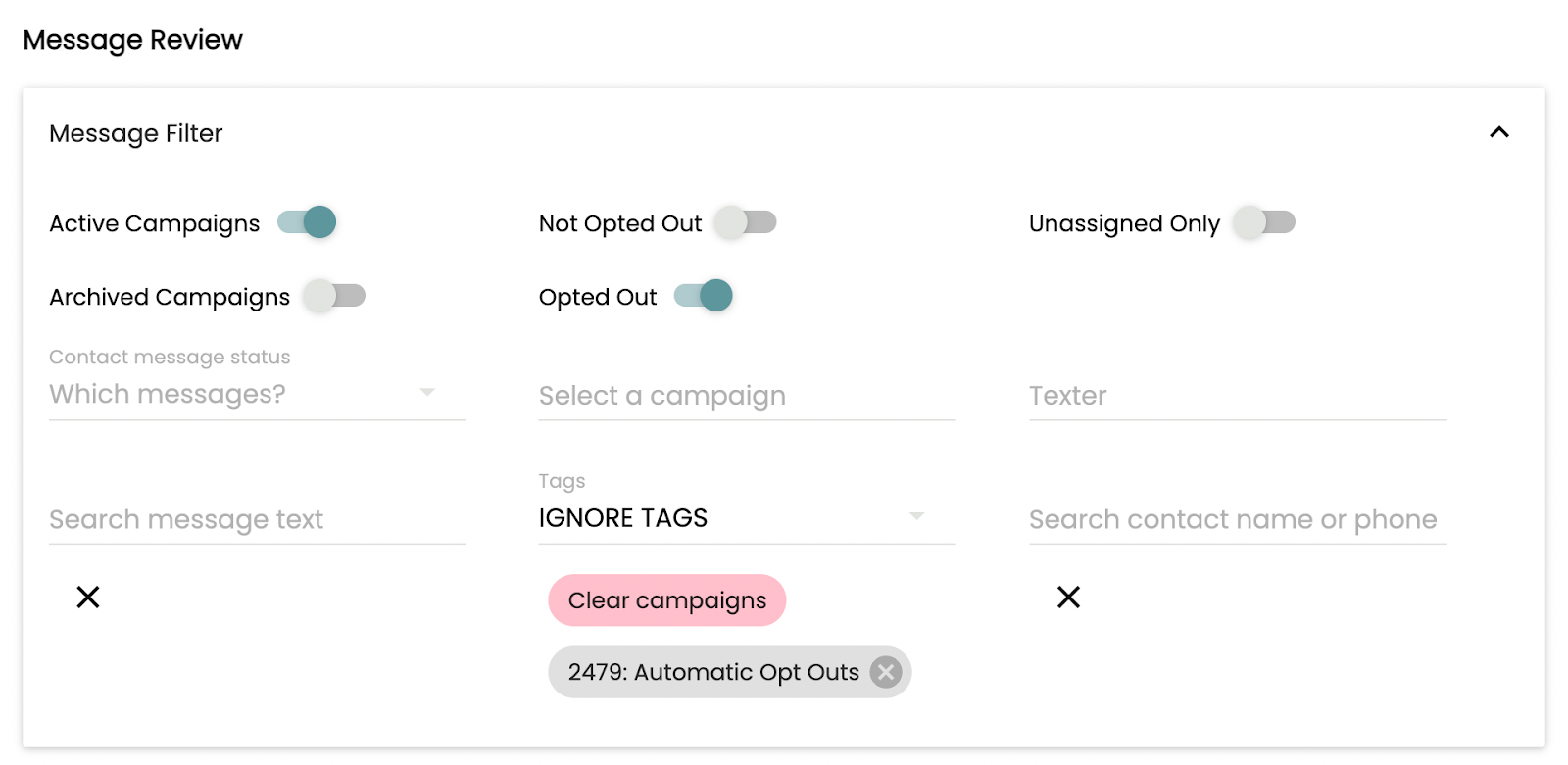Viewport: 1568px width, 765px height.
Task: Focus the Search message text field
Action: coord(257,519)
